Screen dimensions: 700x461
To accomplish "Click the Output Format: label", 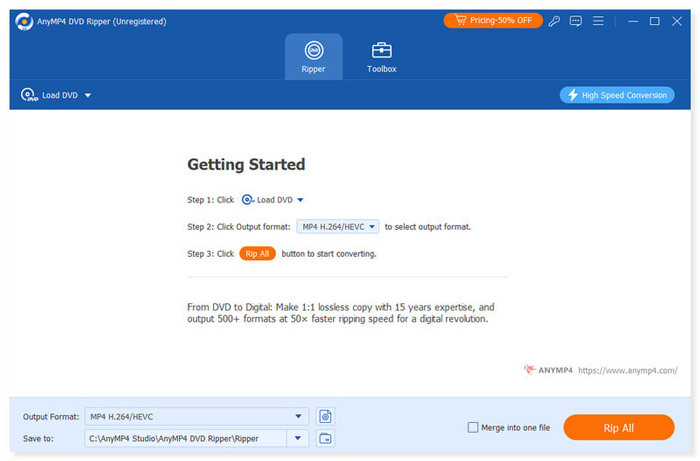I will point(51,416).
